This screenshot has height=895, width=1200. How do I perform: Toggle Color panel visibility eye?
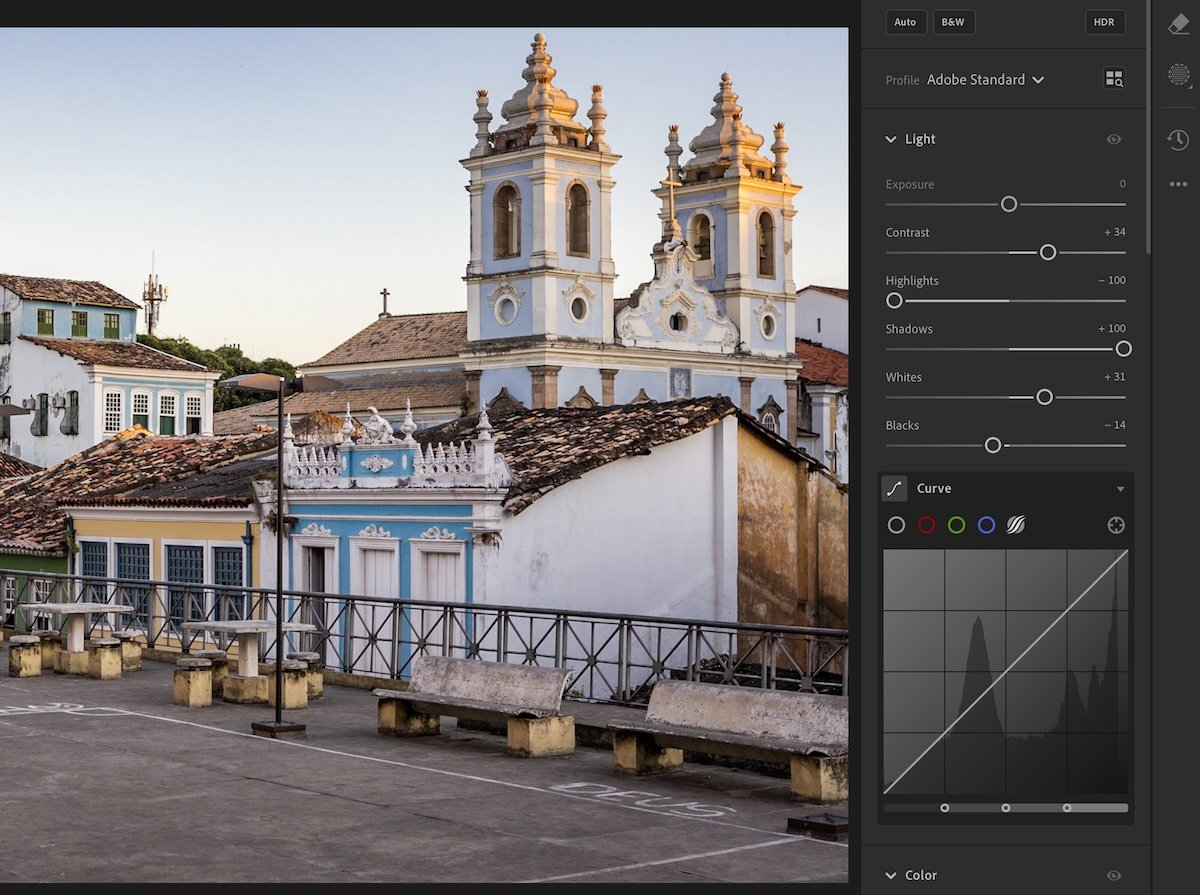(x=1113, y=875)
